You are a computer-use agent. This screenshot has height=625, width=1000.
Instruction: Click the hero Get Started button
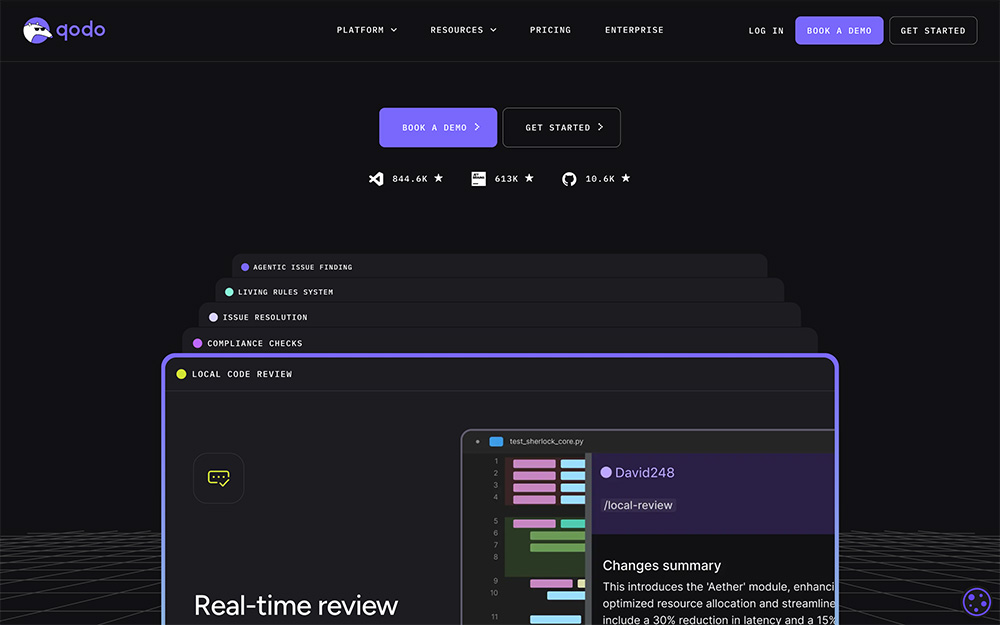(x=562, y=128)
